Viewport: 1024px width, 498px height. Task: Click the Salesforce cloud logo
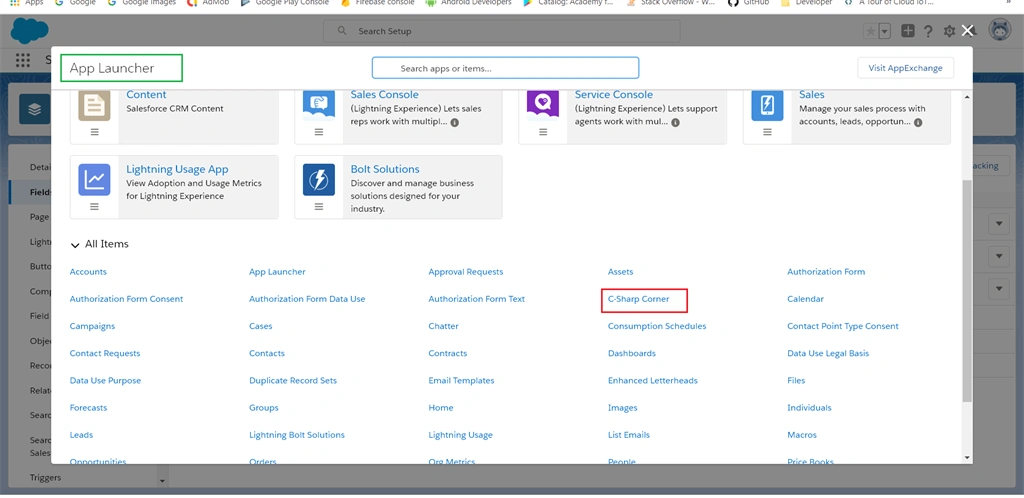click(29, 31)
